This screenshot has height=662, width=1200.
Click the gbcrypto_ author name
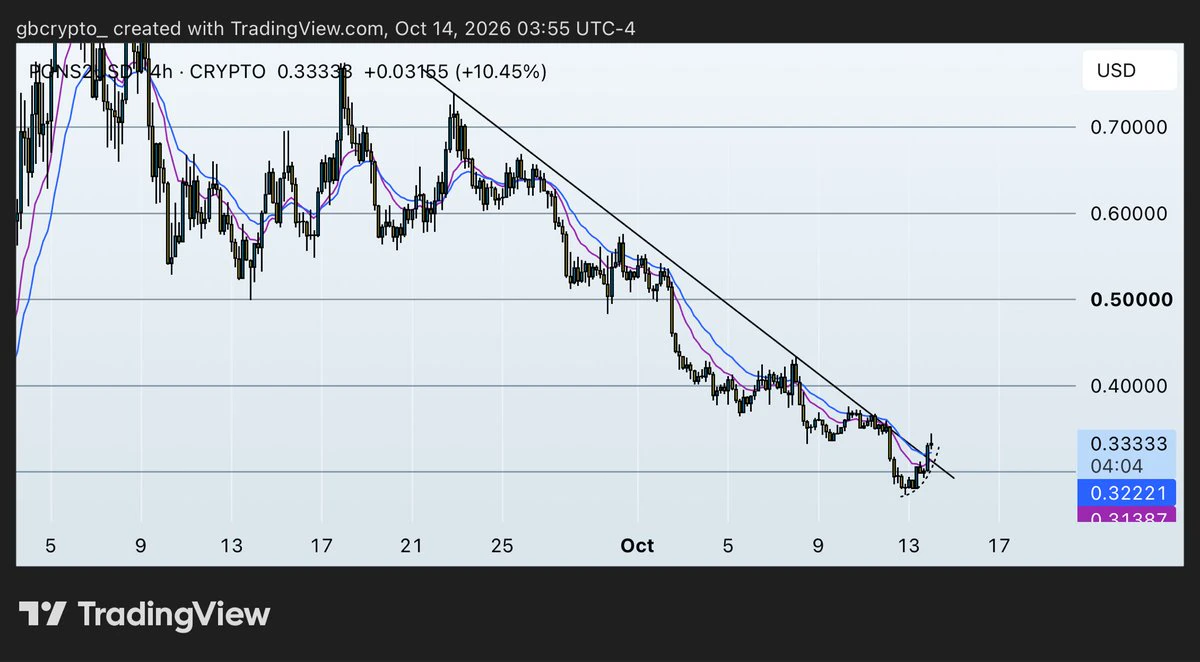coord(62,28)
